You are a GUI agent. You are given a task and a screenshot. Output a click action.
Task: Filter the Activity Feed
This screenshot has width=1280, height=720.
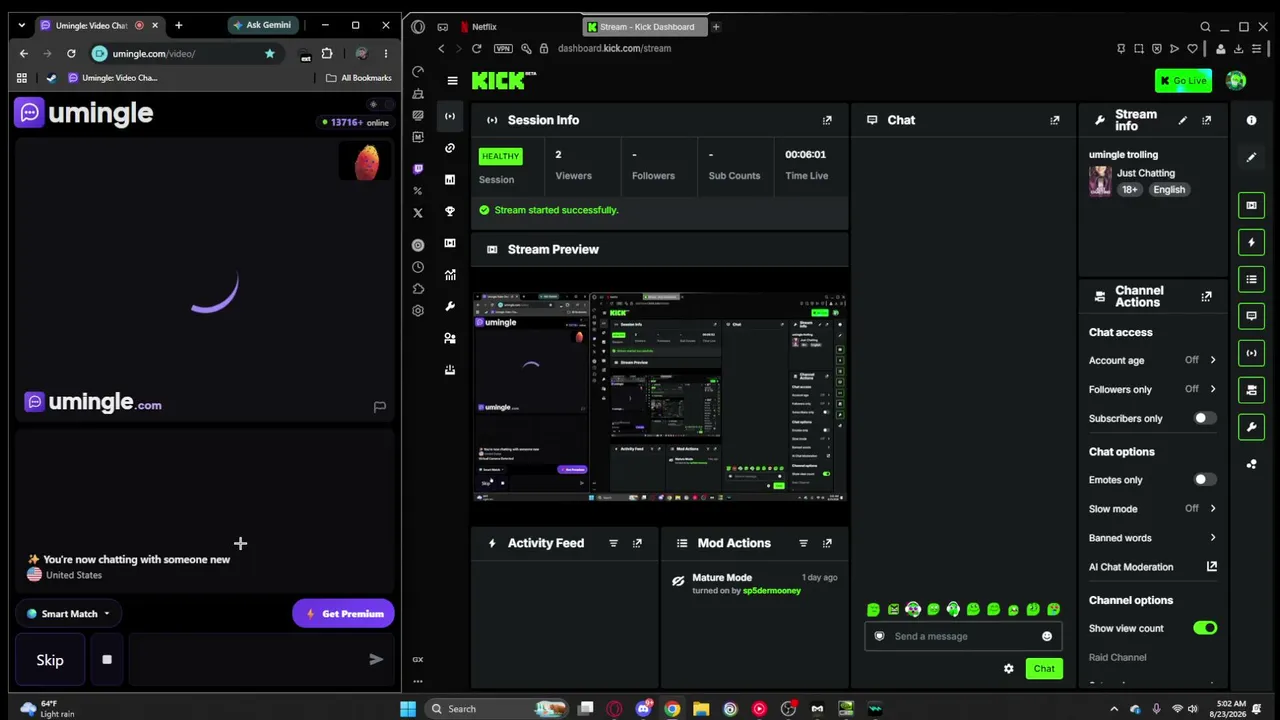click(x=613, y=543)
